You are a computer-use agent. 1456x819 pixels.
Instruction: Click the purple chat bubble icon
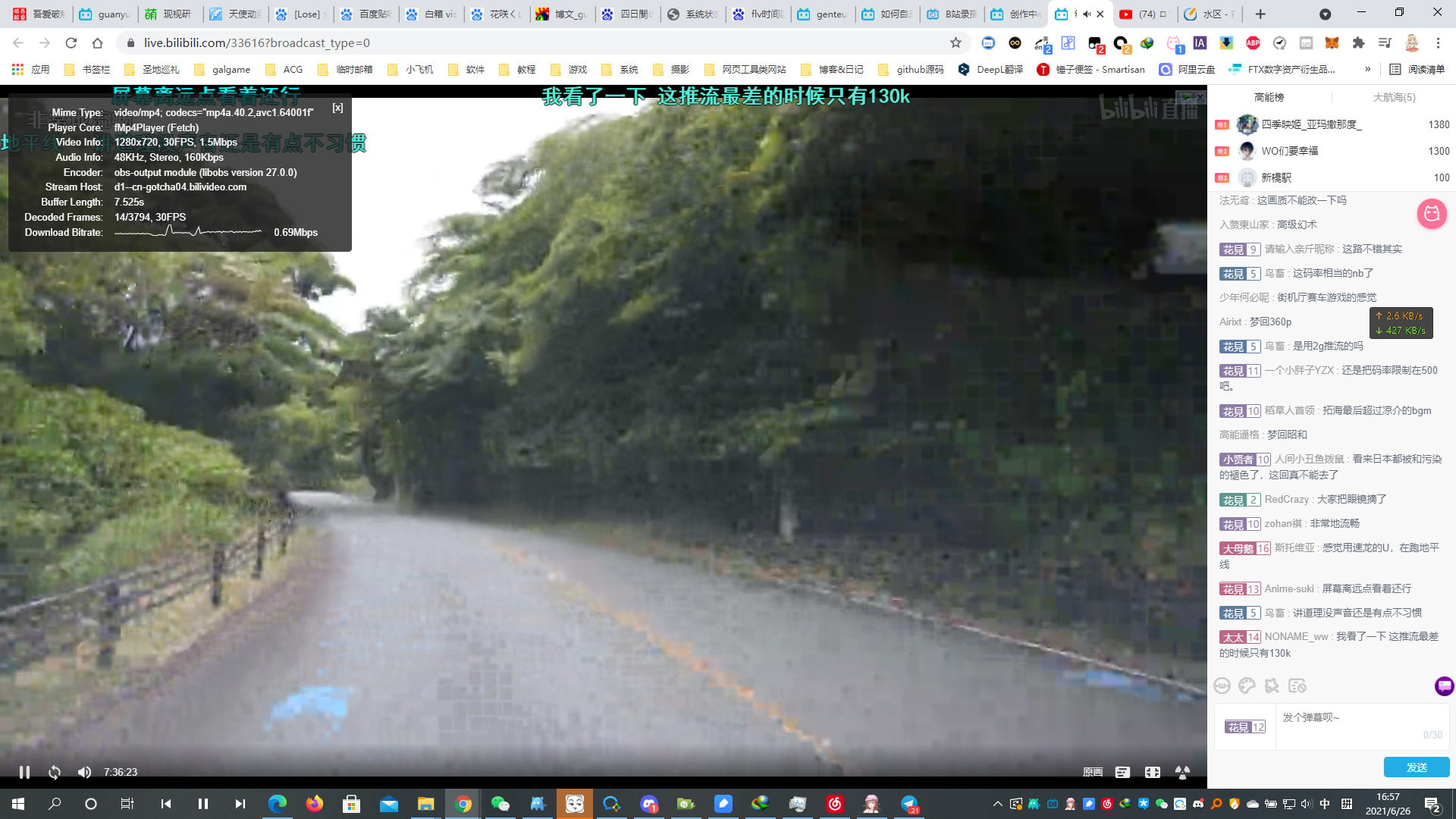click(1444, 686)
